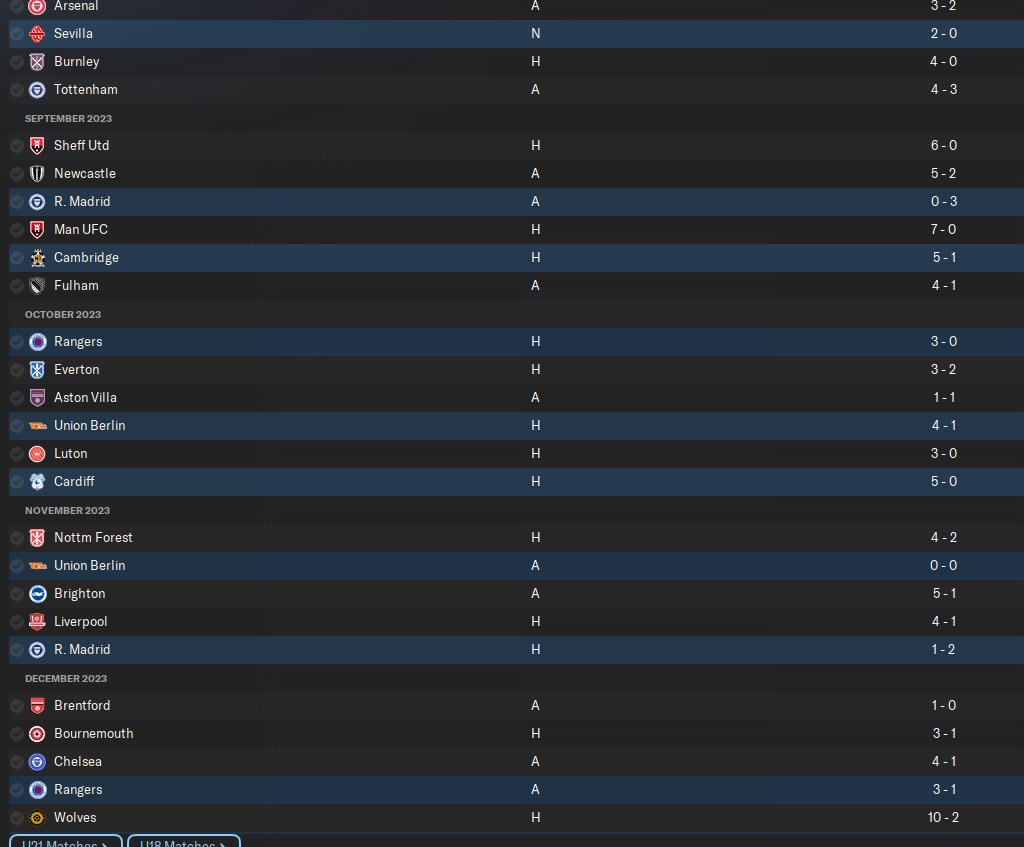The width and height of the screenshot is (1024, 847).
Task: Open the U21 Matches section
Action: (x=66, y=842)
